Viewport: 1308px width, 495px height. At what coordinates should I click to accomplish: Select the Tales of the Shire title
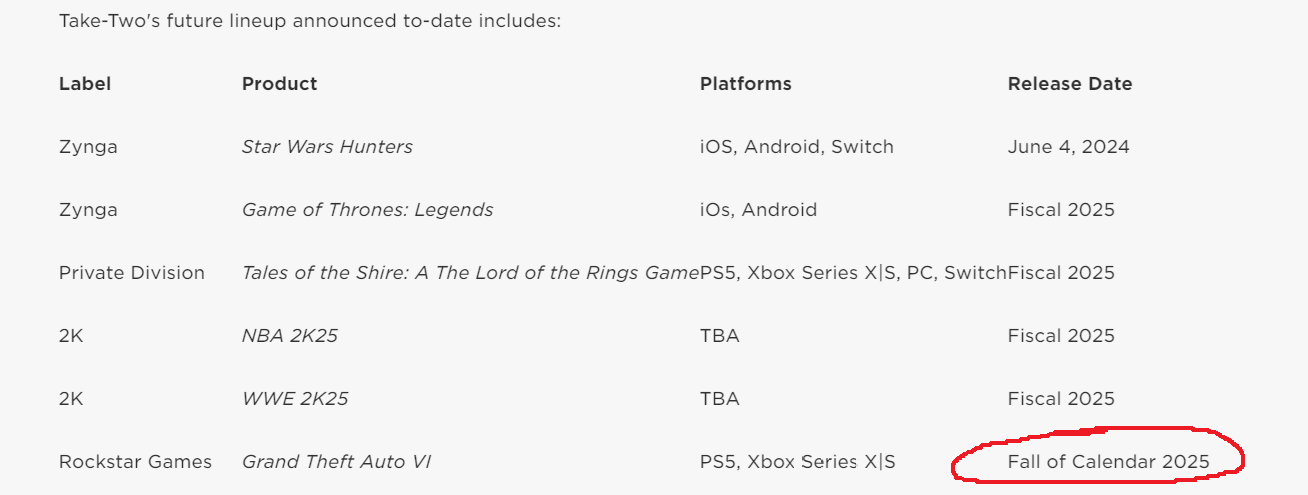[x=470, y=273]
